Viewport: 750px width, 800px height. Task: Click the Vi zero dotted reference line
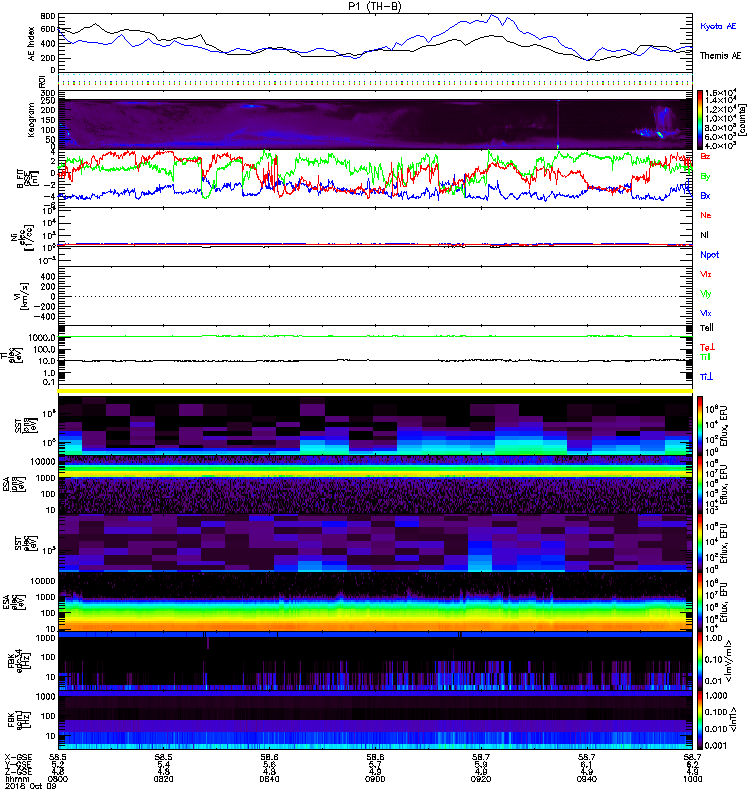[x=376, y=296]
